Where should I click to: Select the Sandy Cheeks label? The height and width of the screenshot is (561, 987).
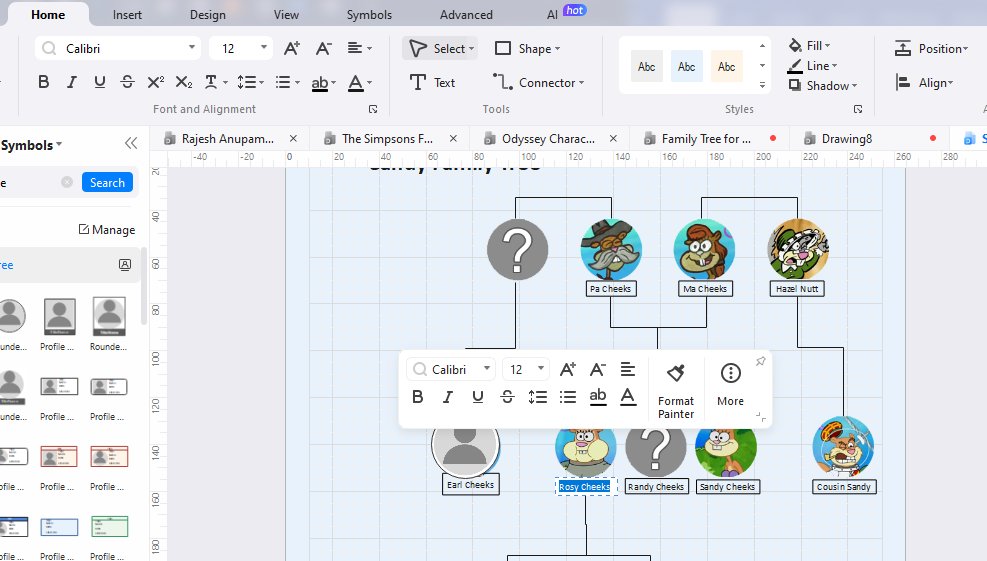coord(727,487)
